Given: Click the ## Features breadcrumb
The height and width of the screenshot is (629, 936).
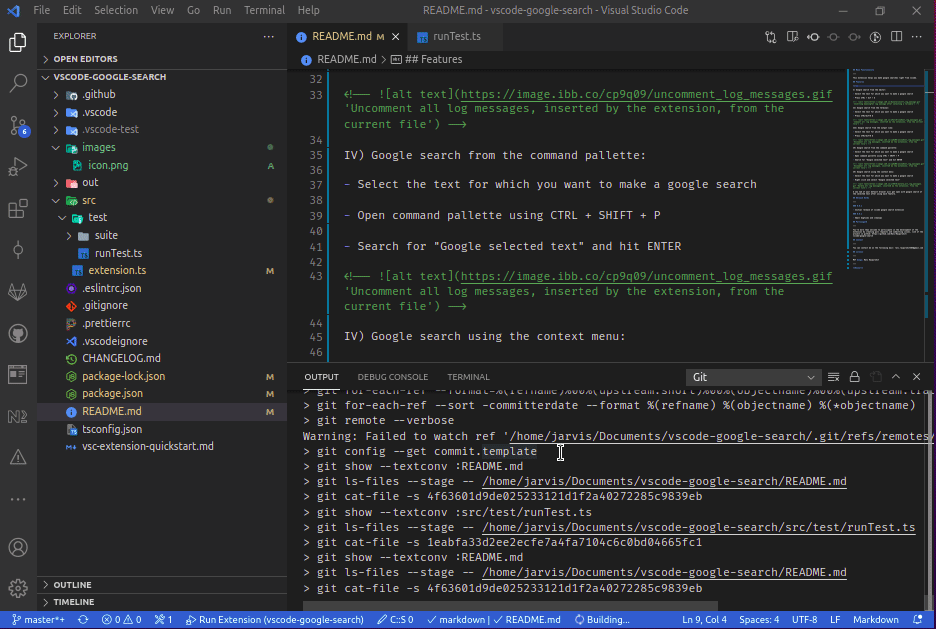Looking at the screenshot, I should click(427, 59).
